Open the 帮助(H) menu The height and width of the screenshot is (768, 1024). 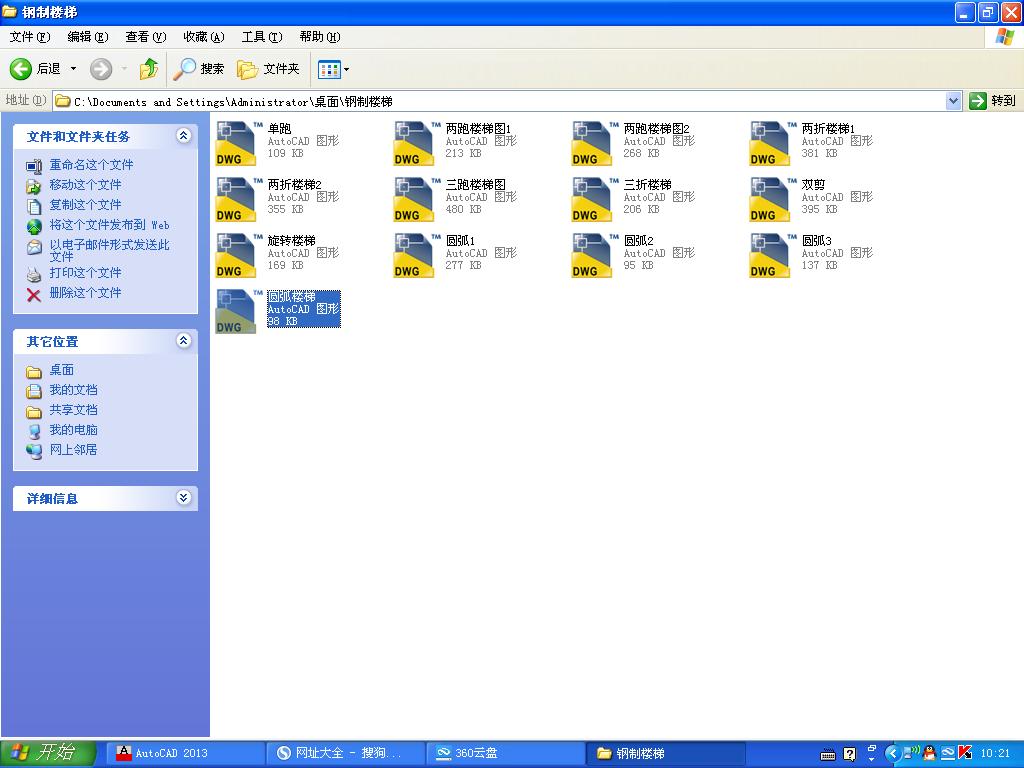tap(320, 37)
